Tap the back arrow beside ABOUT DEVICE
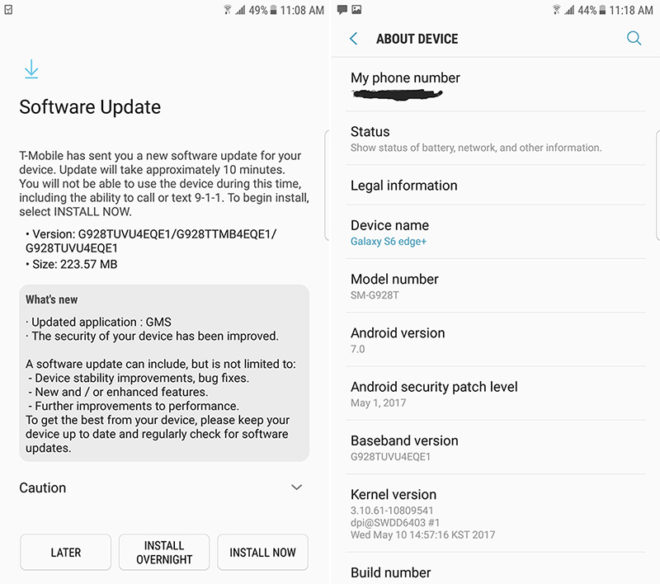This screenshot has height=584, width=660. pyautogui.click(x=353, y=39)
